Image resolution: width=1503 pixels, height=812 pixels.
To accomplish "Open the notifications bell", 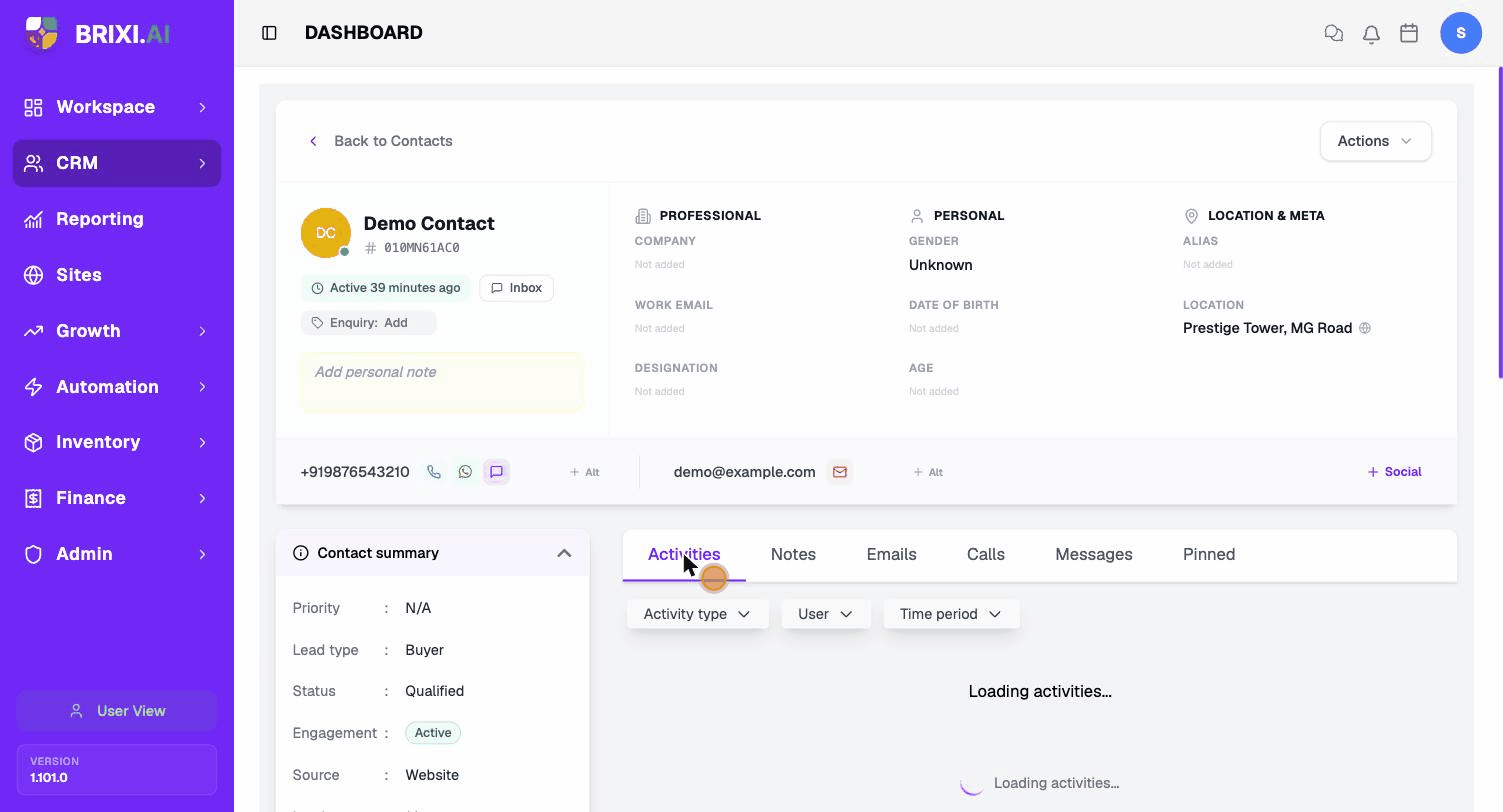I will point(1371,33).
